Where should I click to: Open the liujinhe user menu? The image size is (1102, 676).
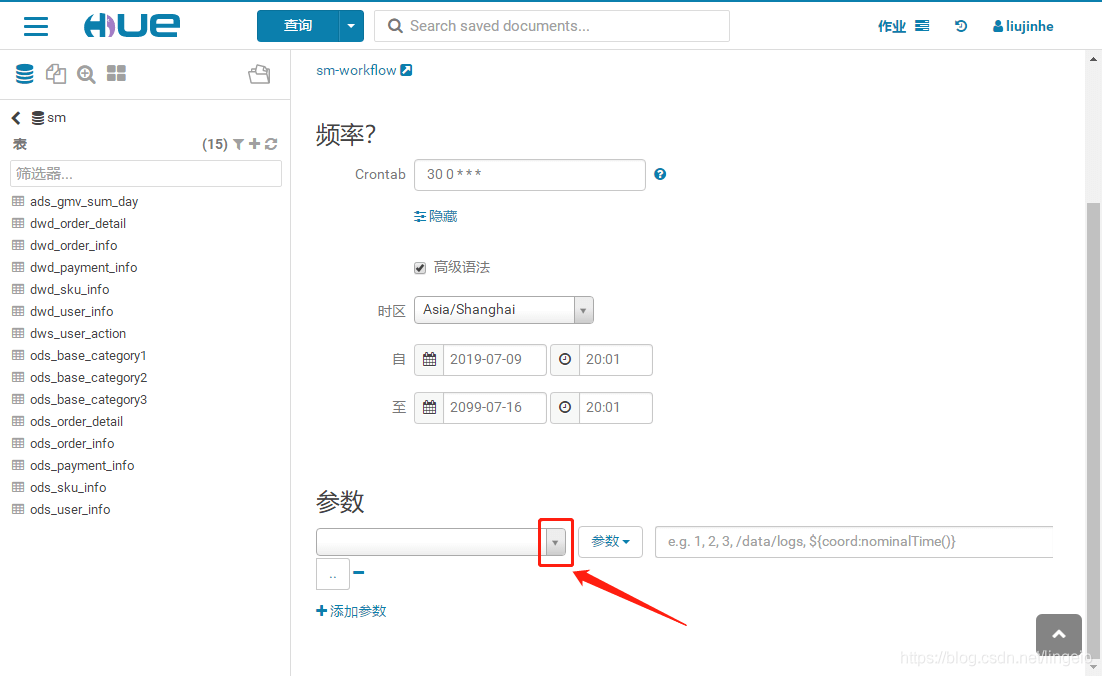point(1023,26)
